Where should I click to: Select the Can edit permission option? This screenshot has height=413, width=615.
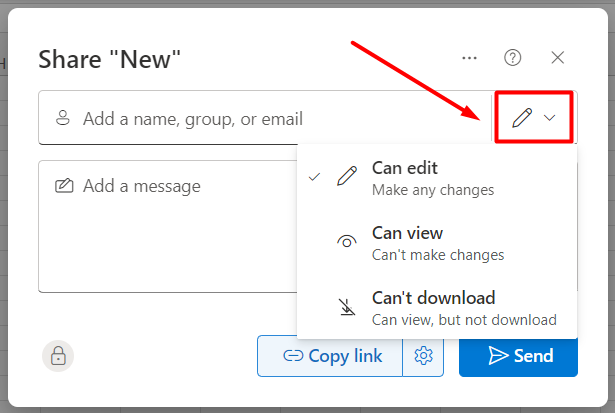(x=437, y=178)
